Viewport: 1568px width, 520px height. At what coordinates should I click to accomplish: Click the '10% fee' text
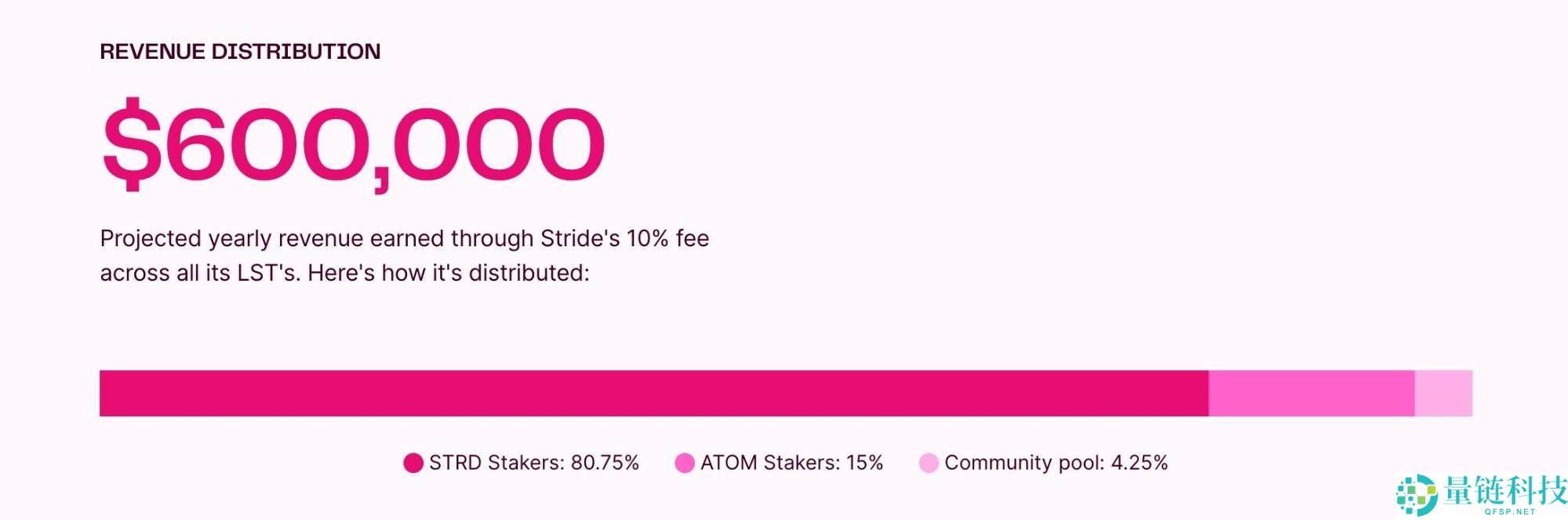click(668, 238)
